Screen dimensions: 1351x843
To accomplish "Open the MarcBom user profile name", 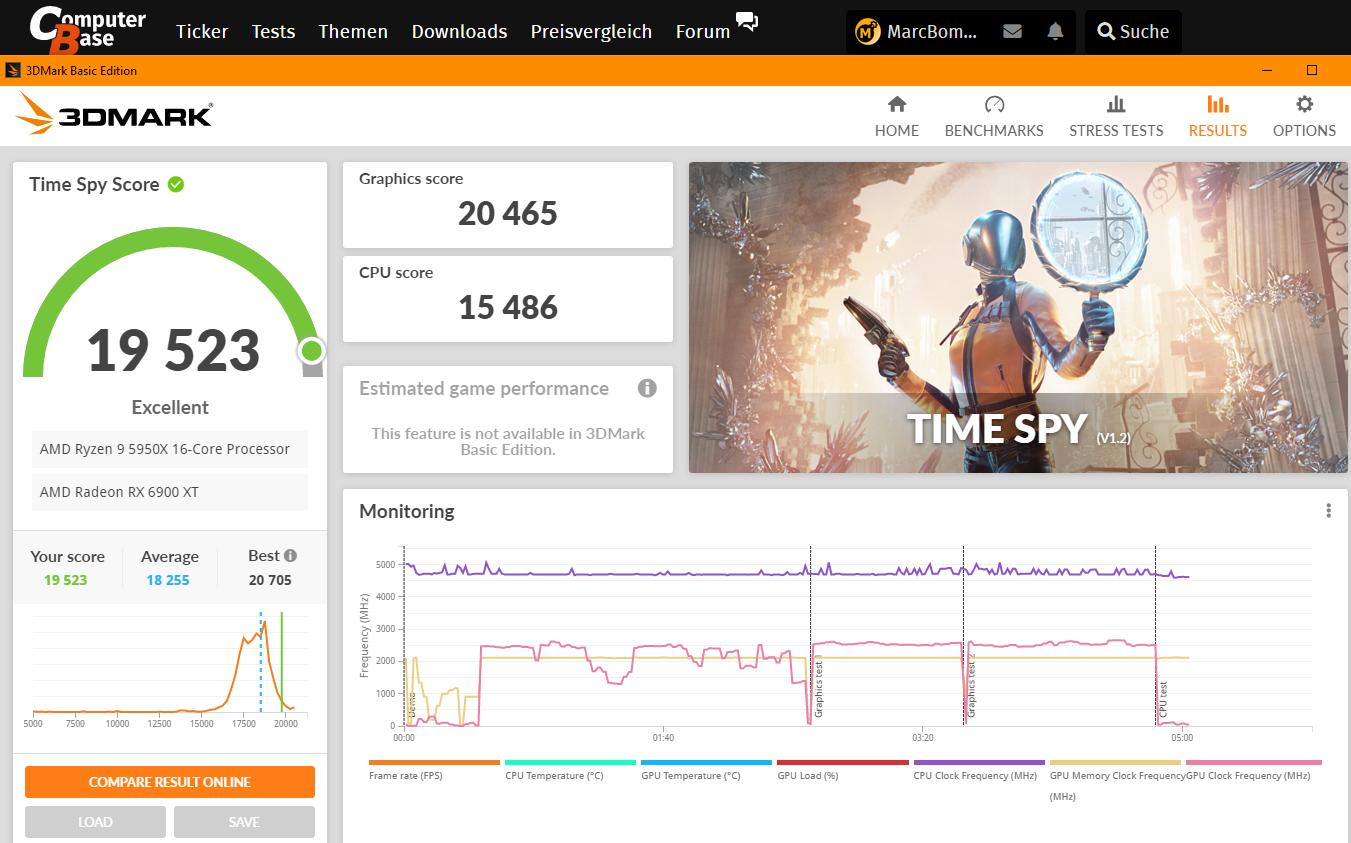I will pyautogui.click(x=932, y=32).
